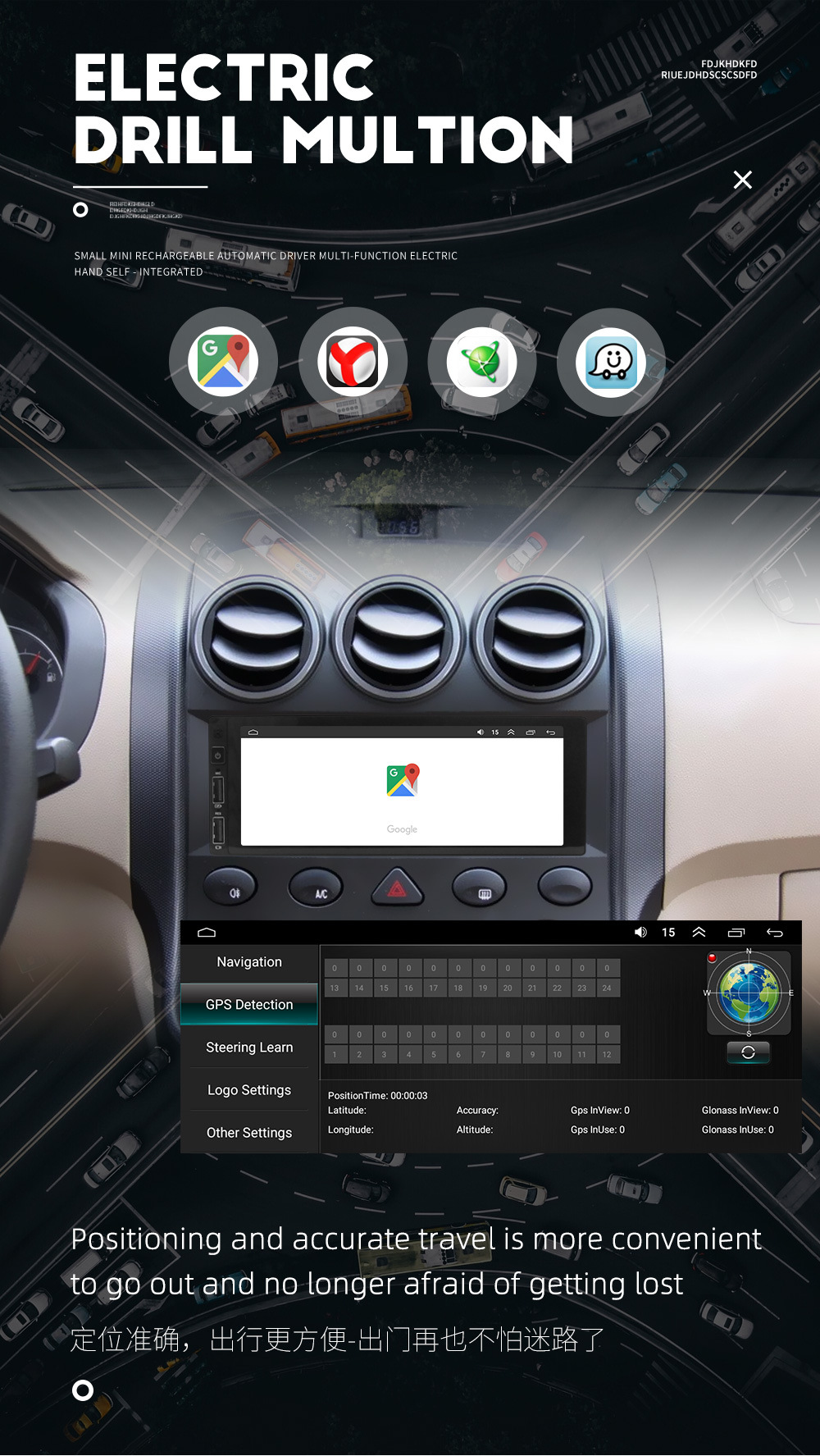Open recent apps icon in the GPS panel bar
Viewport: 820px width, 1456px height.
click(x=736, y=933)
